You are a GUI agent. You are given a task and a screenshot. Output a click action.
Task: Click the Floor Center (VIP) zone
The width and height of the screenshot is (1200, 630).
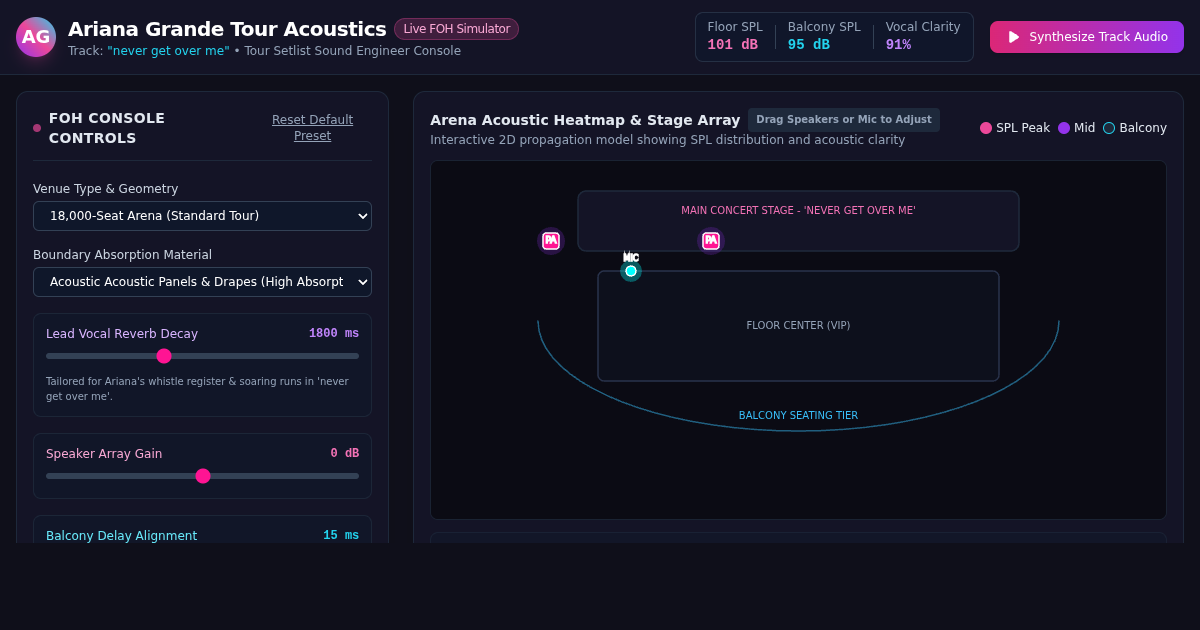coord(798,326)
